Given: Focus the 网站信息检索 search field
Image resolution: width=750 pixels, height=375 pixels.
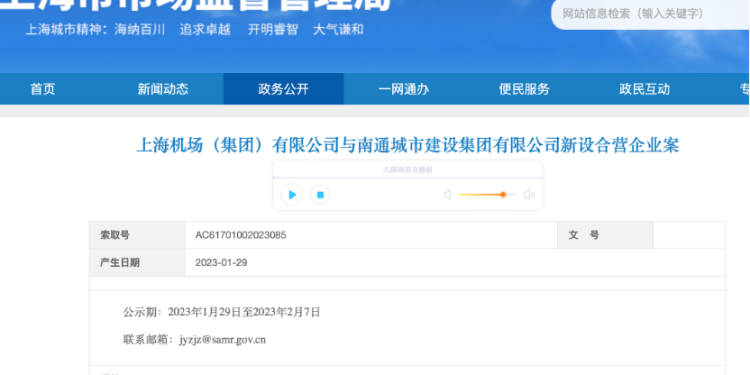Looking at the screenshot, I should [x=651, y=14].
